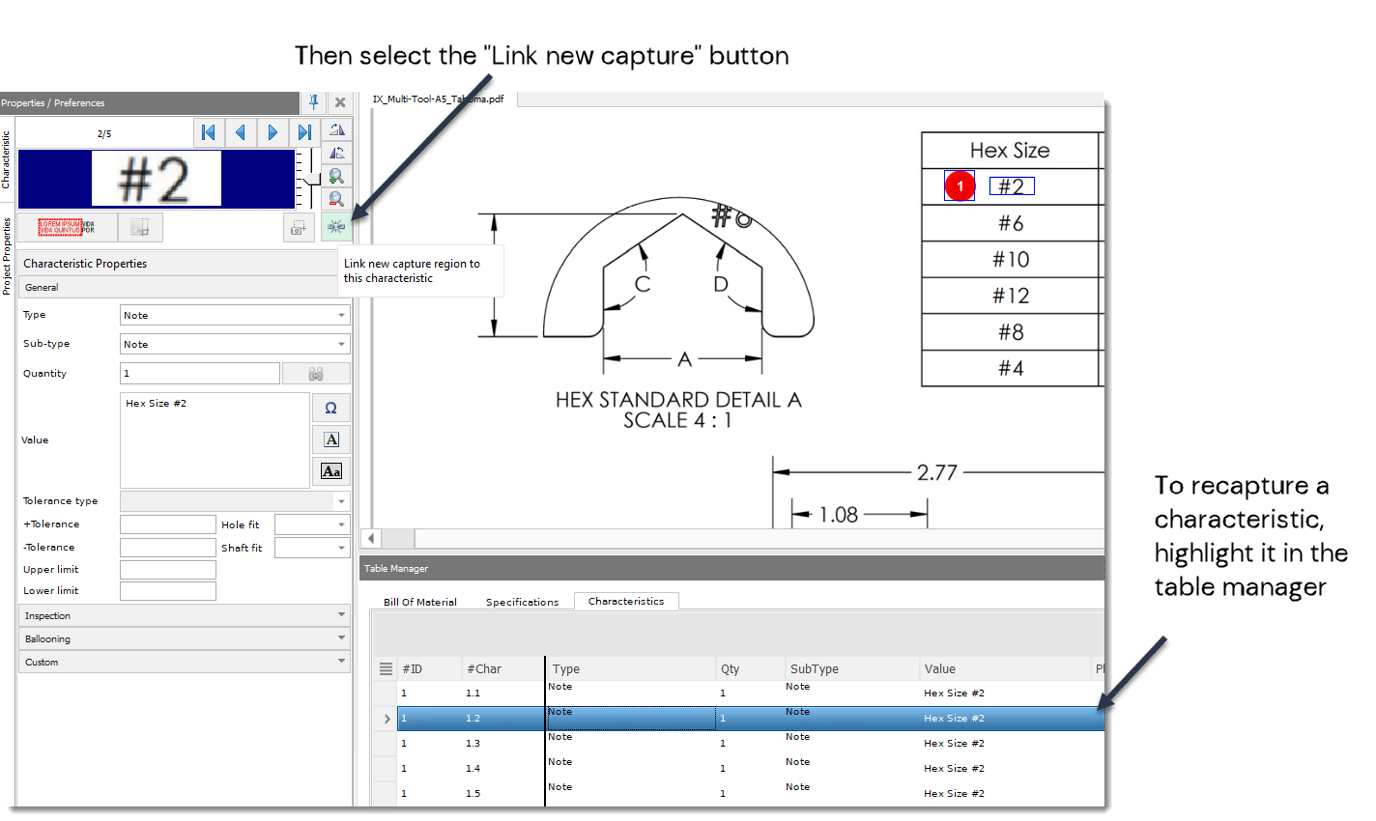1376x821 pixels.
Task: Toggle the A font formatting button
Action: 330,439
